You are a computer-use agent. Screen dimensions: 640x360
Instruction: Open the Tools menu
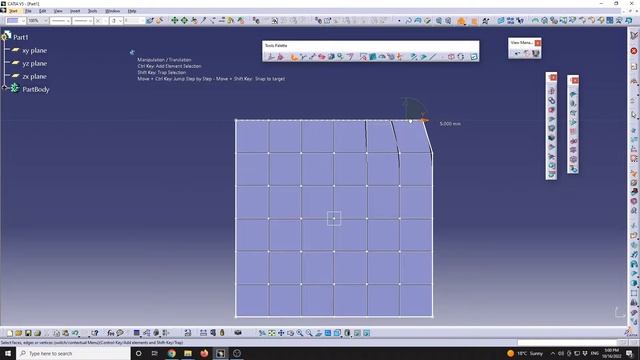(x=93, y=11)
